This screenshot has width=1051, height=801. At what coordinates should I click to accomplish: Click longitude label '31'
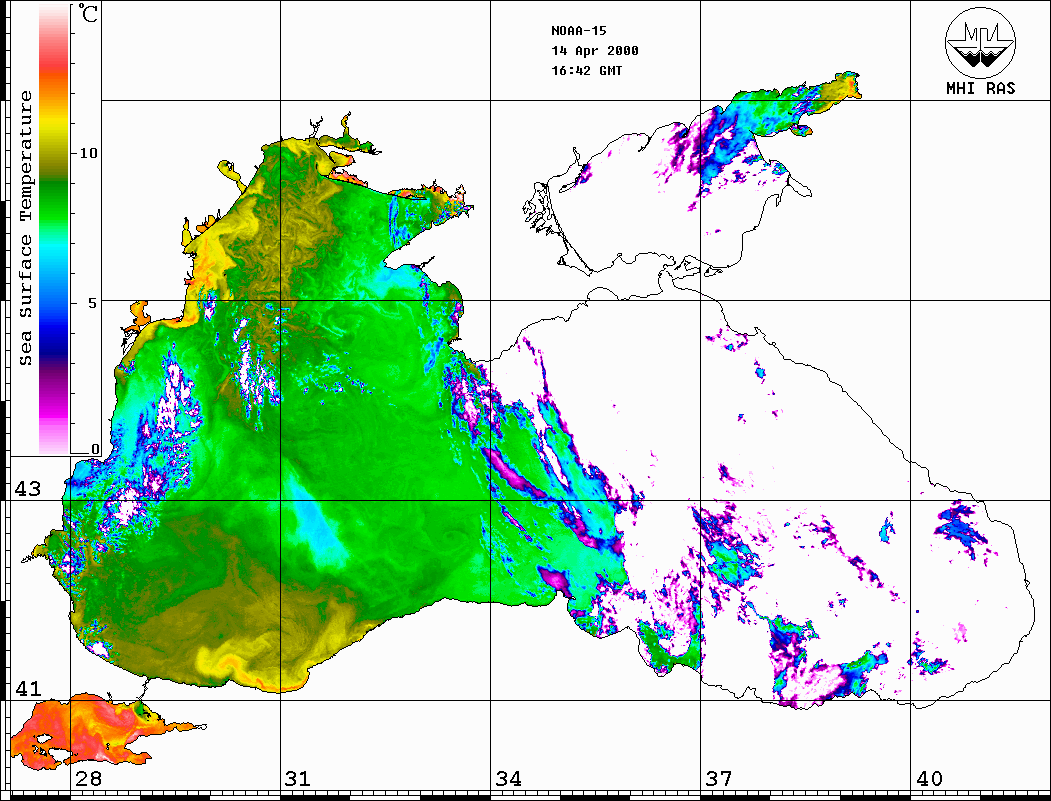point(298,778)
